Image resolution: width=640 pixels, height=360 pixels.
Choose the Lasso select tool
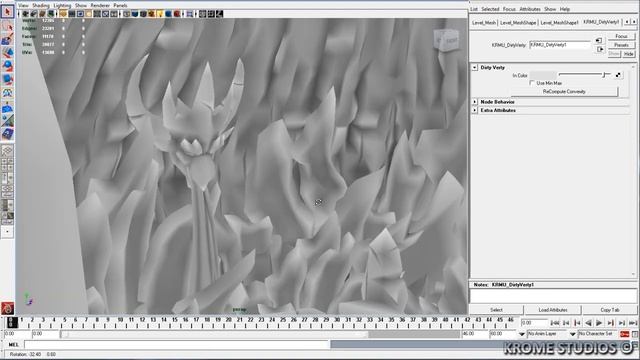click(7, 27)
